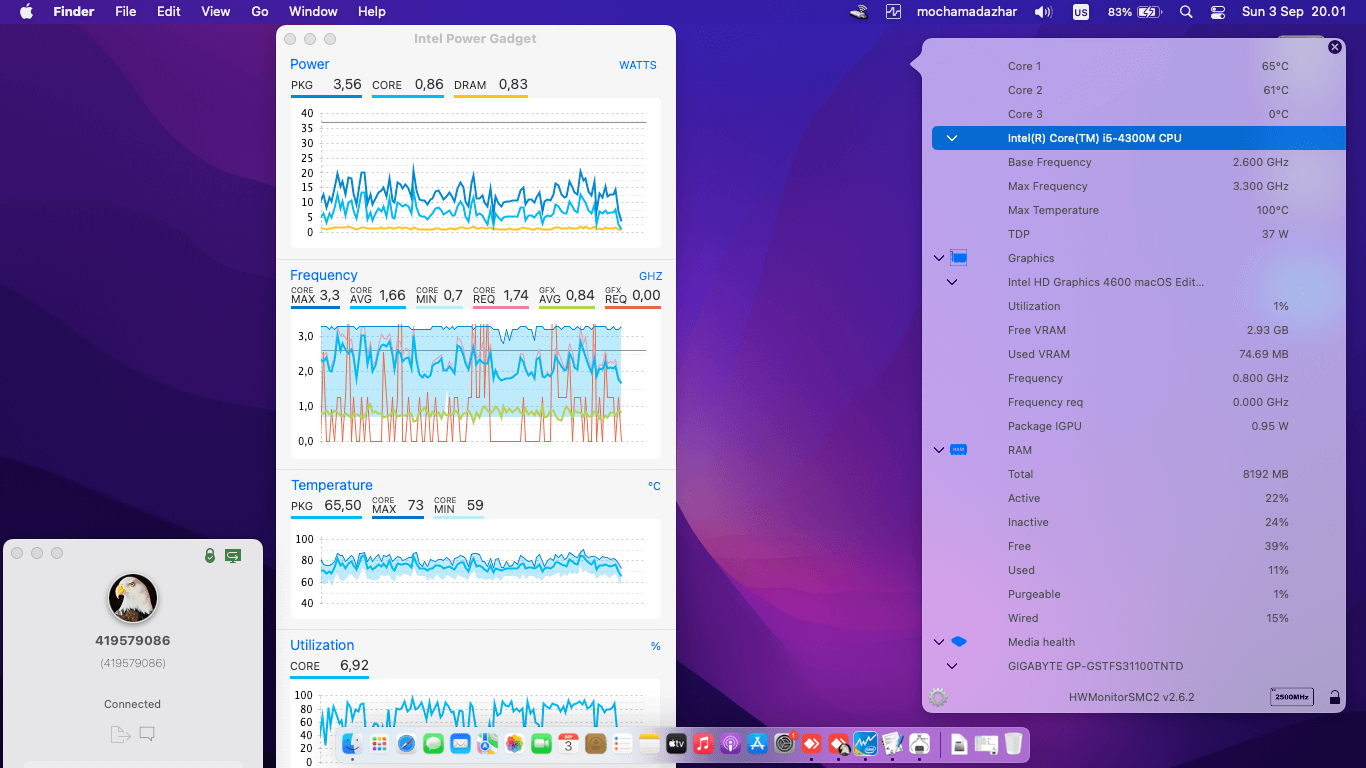Screen dimensions: 1366x768
Task: Open Finder from the Dock
Action: [x=352, y=744]
